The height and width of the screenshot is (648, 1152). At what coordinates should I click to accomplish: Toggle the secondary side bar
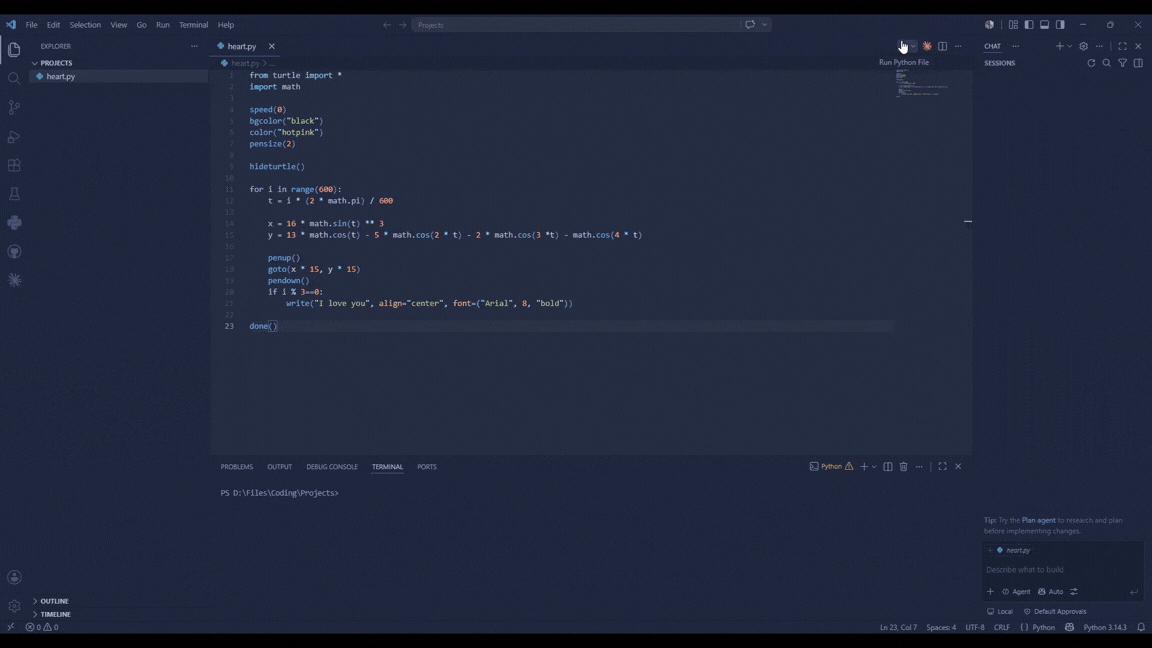point(1060,24)
